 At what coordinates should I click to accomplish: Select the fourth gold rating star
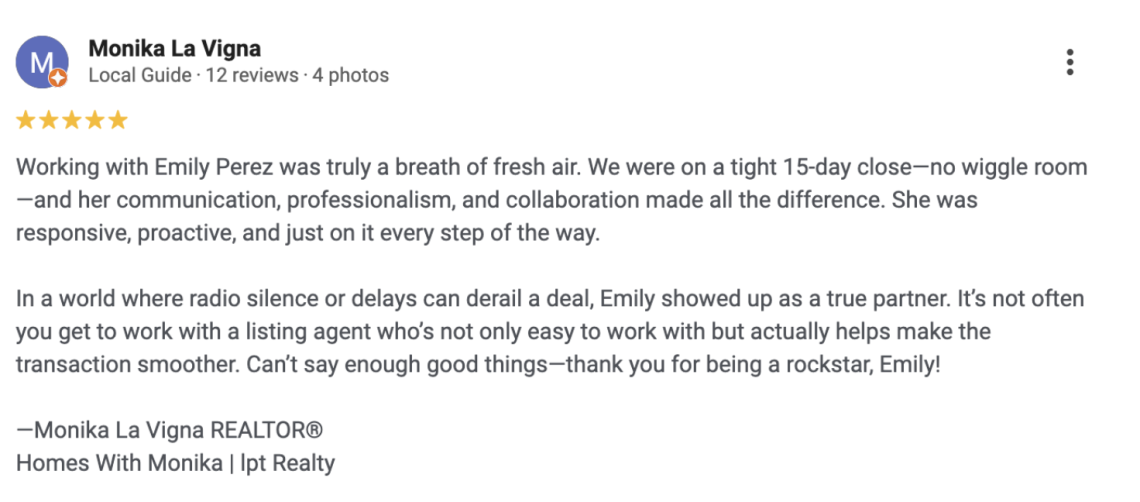coord(95,120)
